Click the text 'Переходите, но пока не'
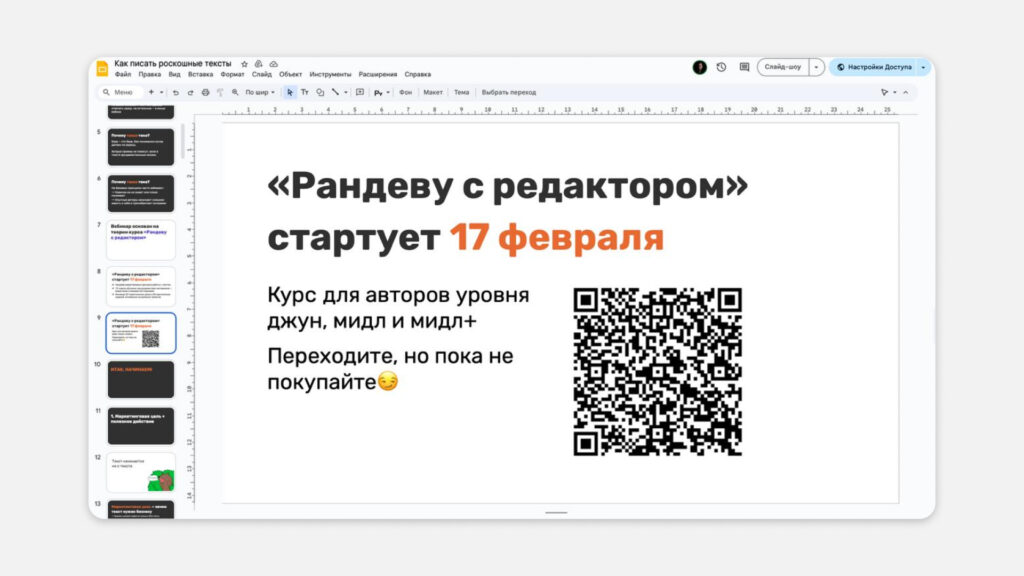 (391, 357)
